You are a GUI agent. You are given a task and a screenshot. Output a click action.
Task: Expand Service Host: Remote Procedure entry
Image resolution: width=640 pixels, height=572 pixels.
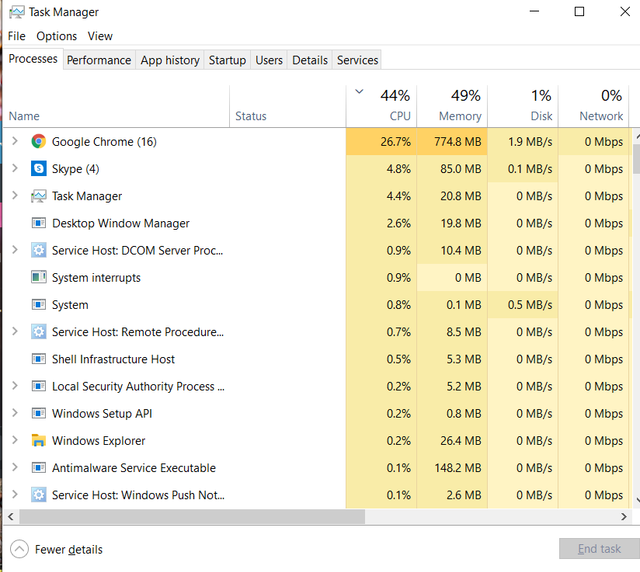pyautogui.click(x=15, y=332)
